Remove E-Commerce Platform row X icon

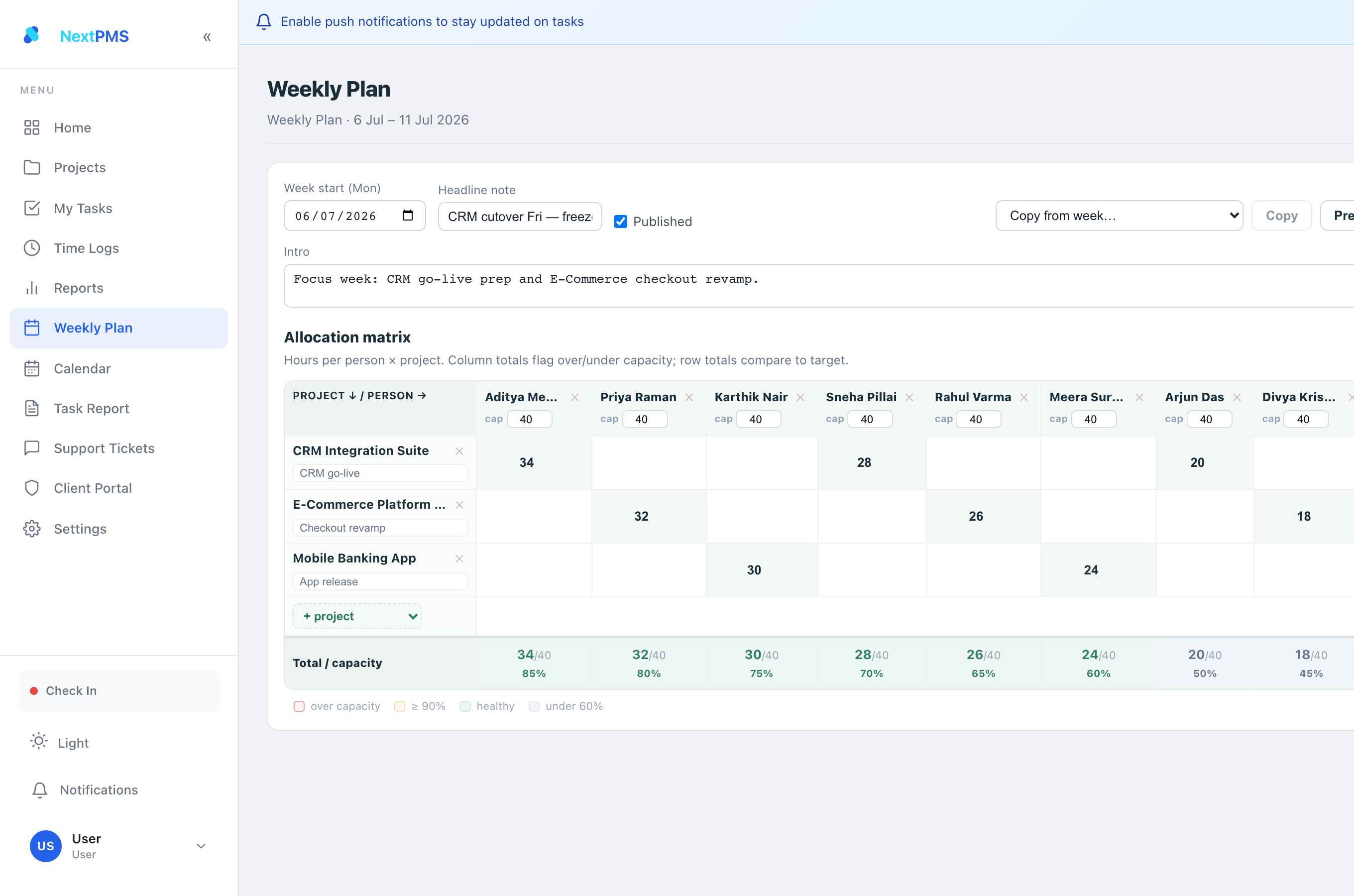459,505
